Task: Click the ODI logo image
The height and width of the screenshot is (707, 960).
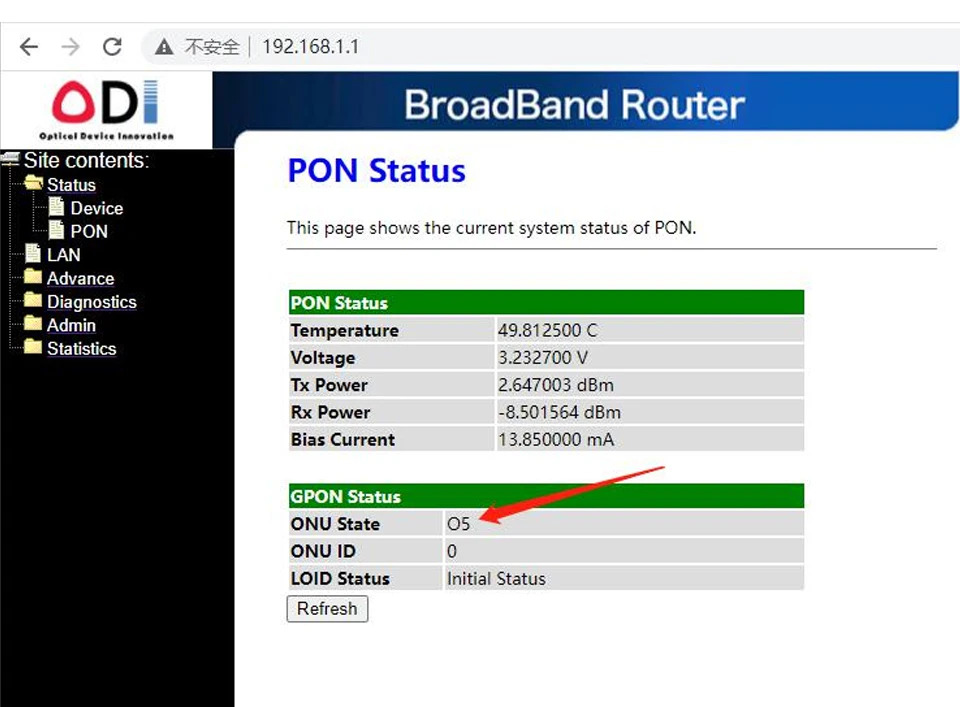Action: pyautogui.click(x=106, y=109)
